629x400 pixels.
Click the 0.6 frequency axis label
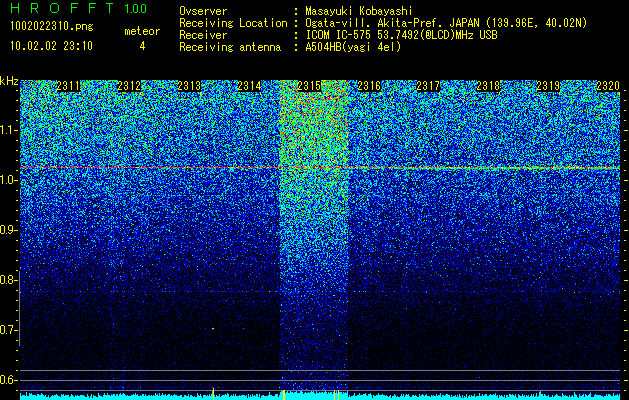click(x=8, y=380)
